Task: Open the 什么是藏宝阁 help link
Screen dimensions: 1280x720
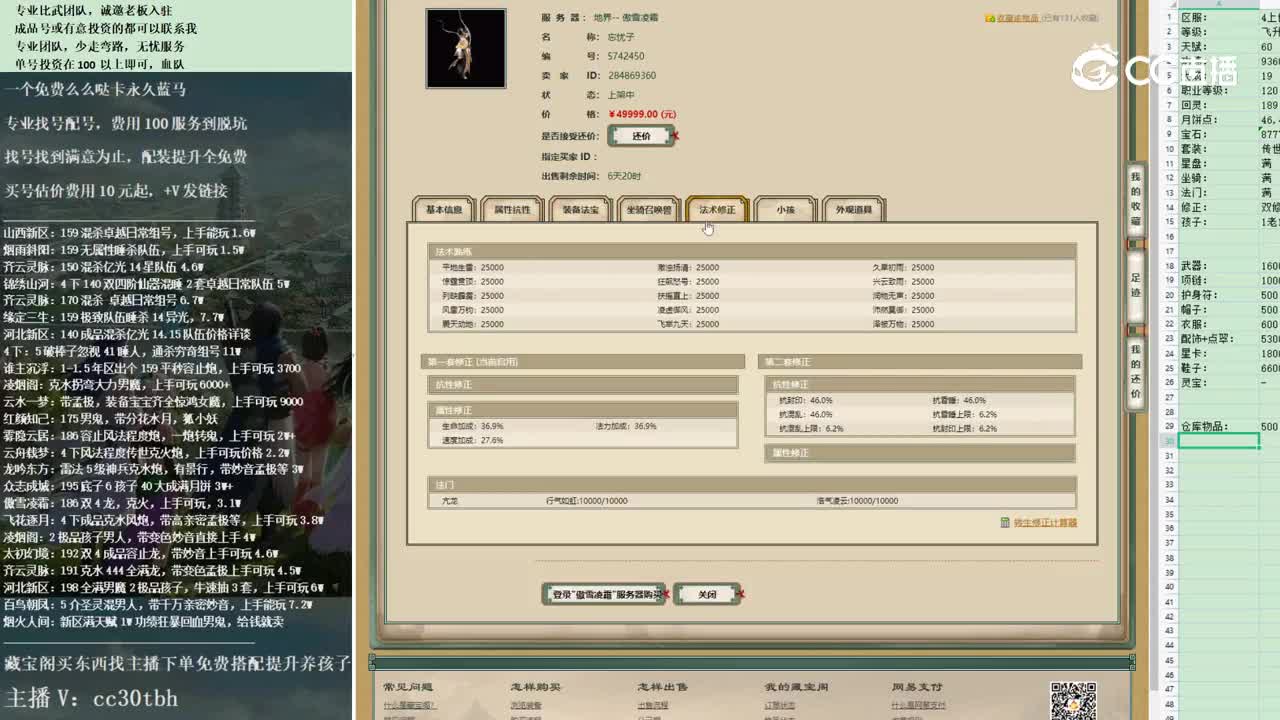Action: point(412,706)
